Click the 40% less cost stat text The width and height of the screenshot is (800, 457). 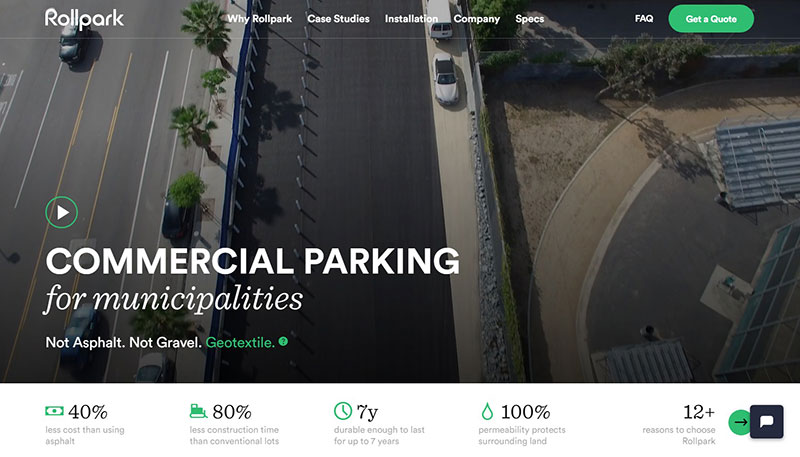(85, 425)
